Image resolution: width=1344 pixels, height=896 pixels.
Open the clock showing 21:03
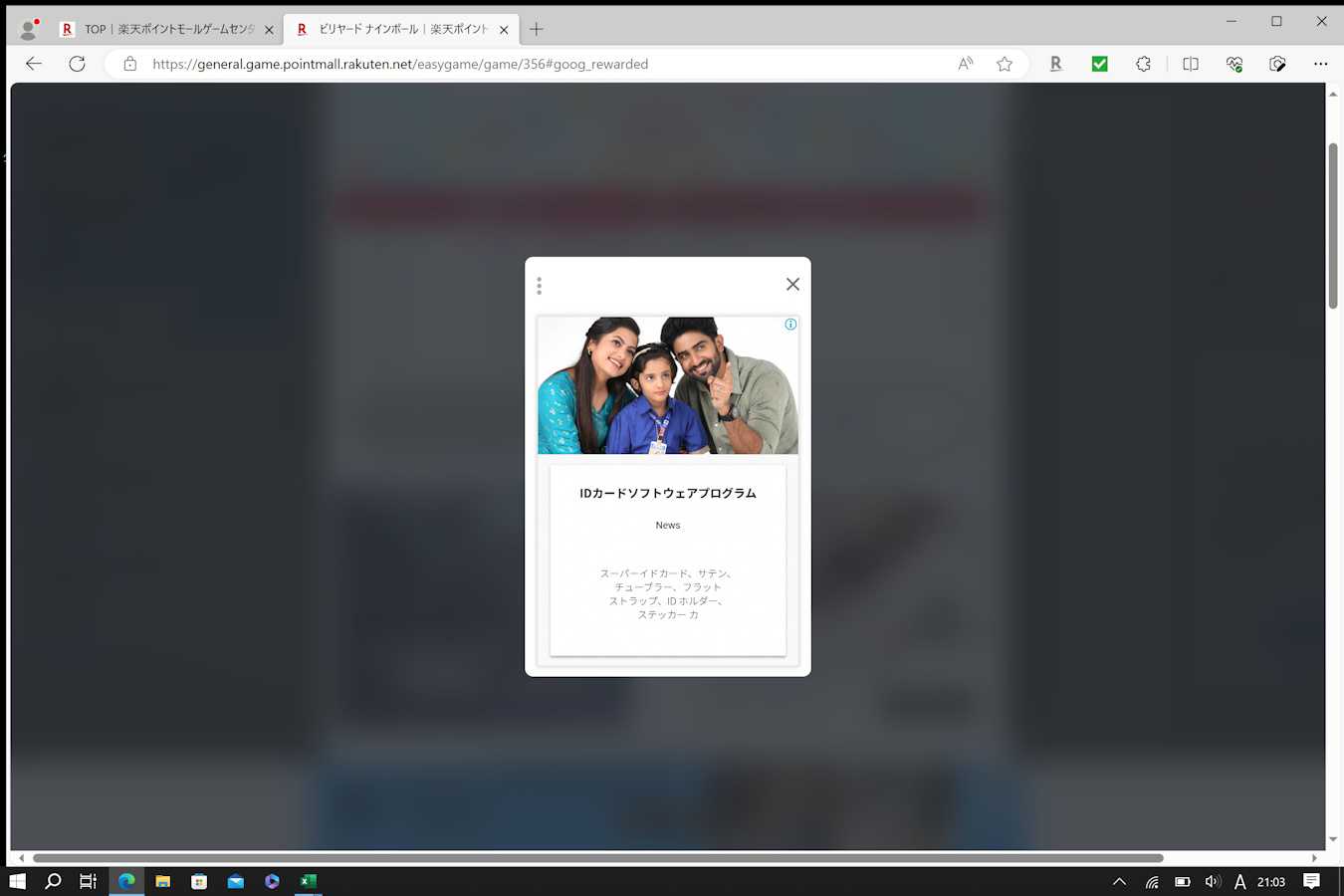click(1271, 881)
